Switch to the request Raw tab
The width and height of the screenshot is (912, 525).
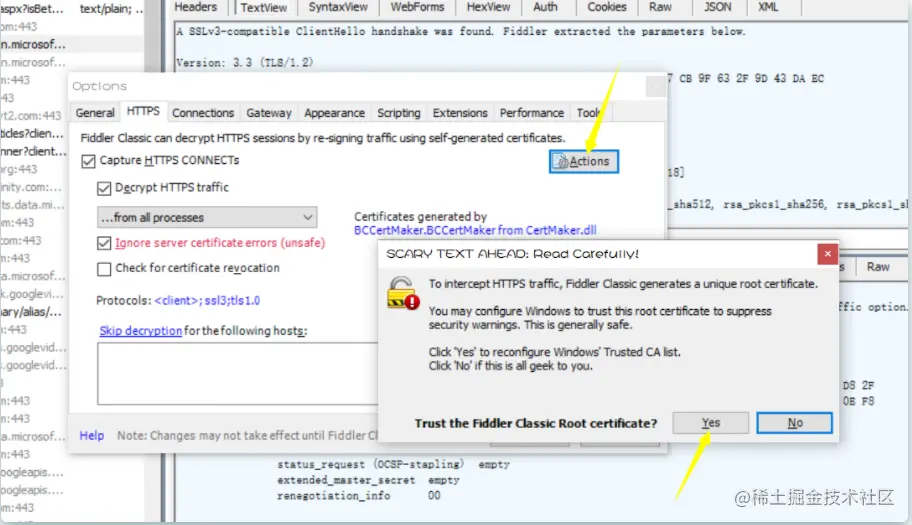click(x=660, y=7)
